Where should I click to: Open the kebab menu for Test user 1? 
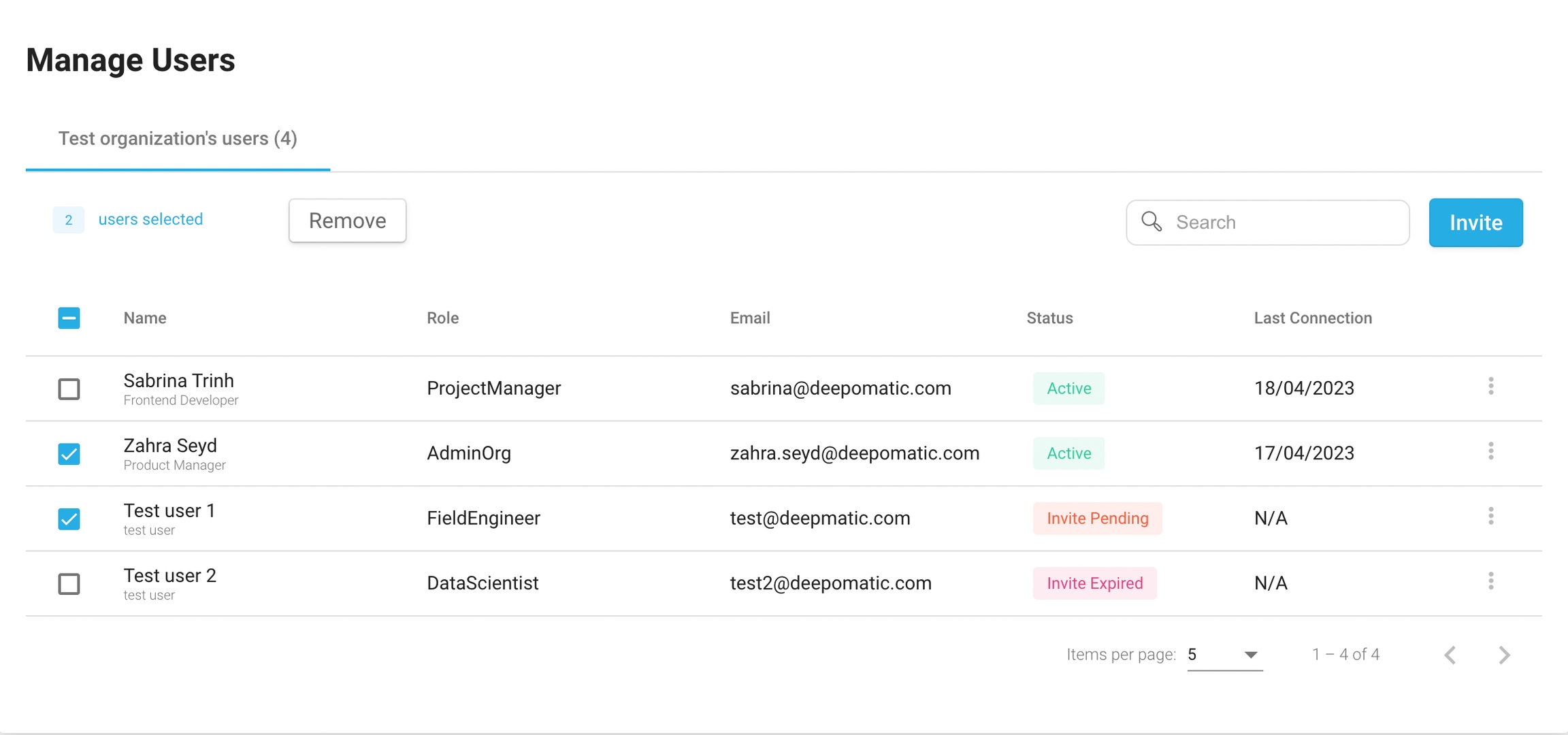tap(1490, 517)
